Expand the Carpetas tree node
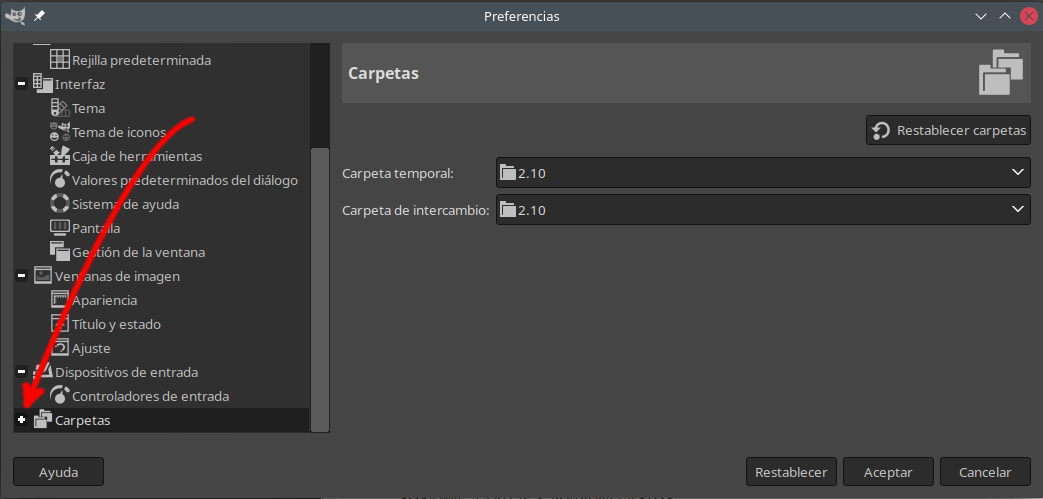Image resolution: width=1043 pixels, height=499 pixels. pos(22,420)
